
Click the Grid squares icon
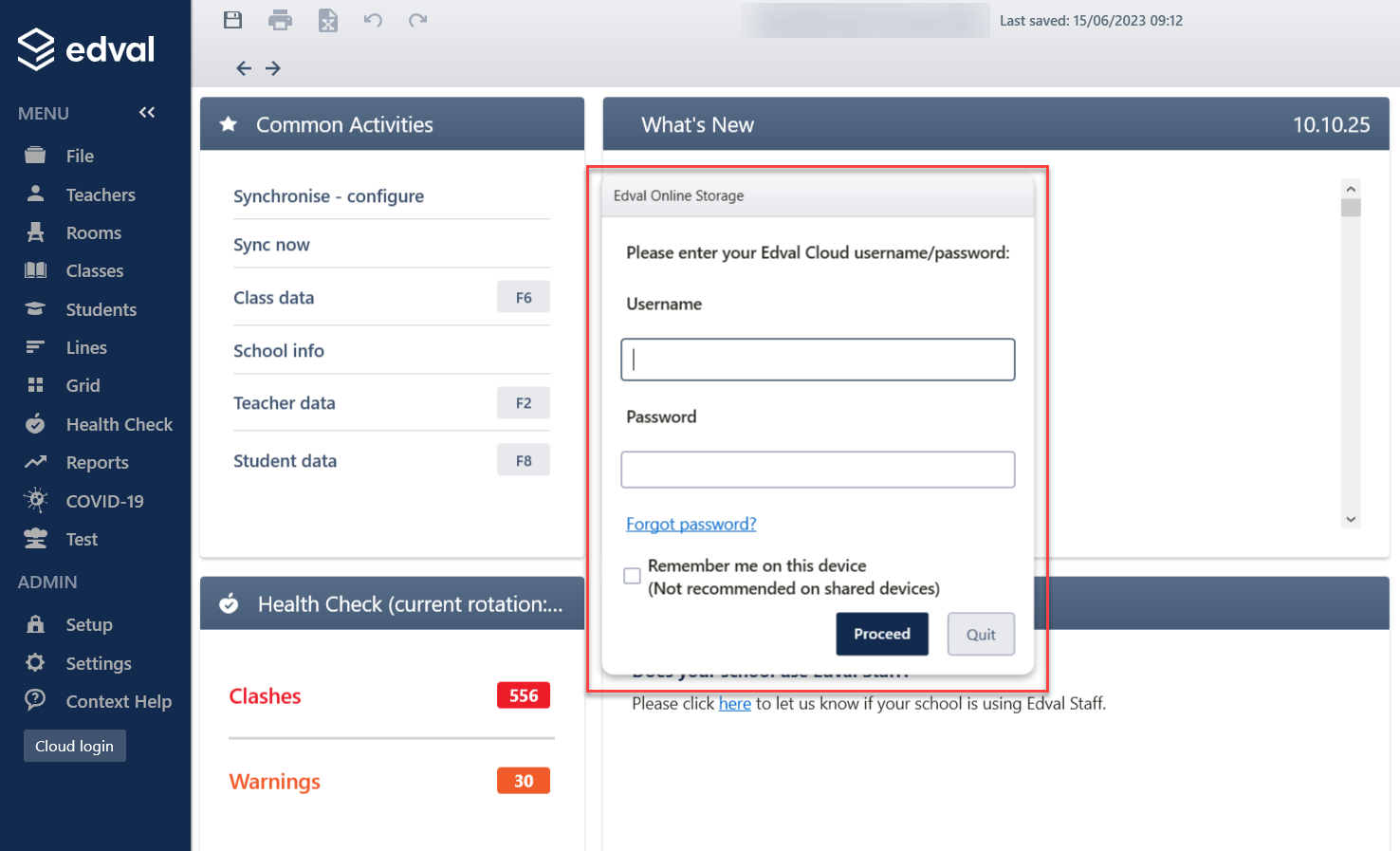(35, 384)
